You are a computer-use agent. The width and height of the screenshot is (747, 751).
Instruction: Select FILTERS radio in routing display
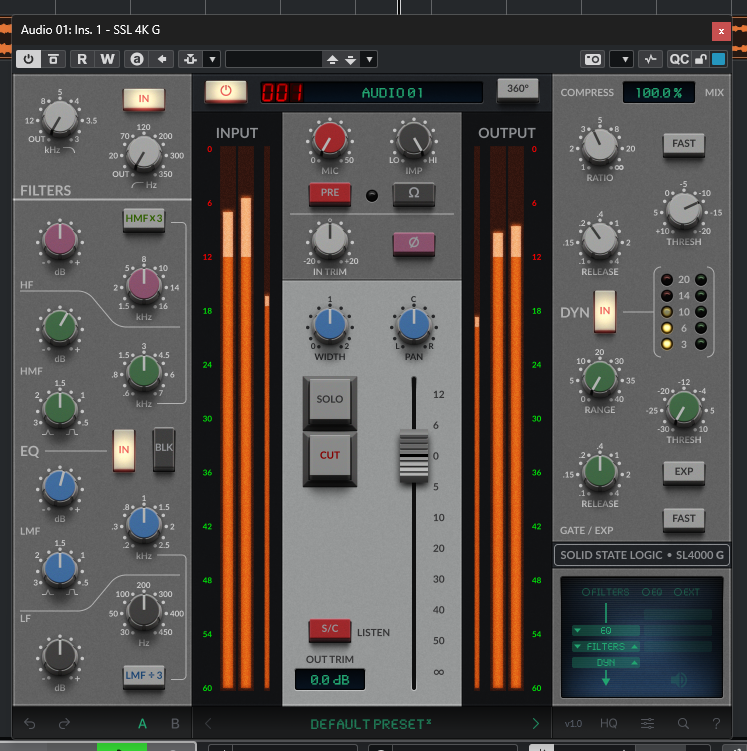pos(605,592)
